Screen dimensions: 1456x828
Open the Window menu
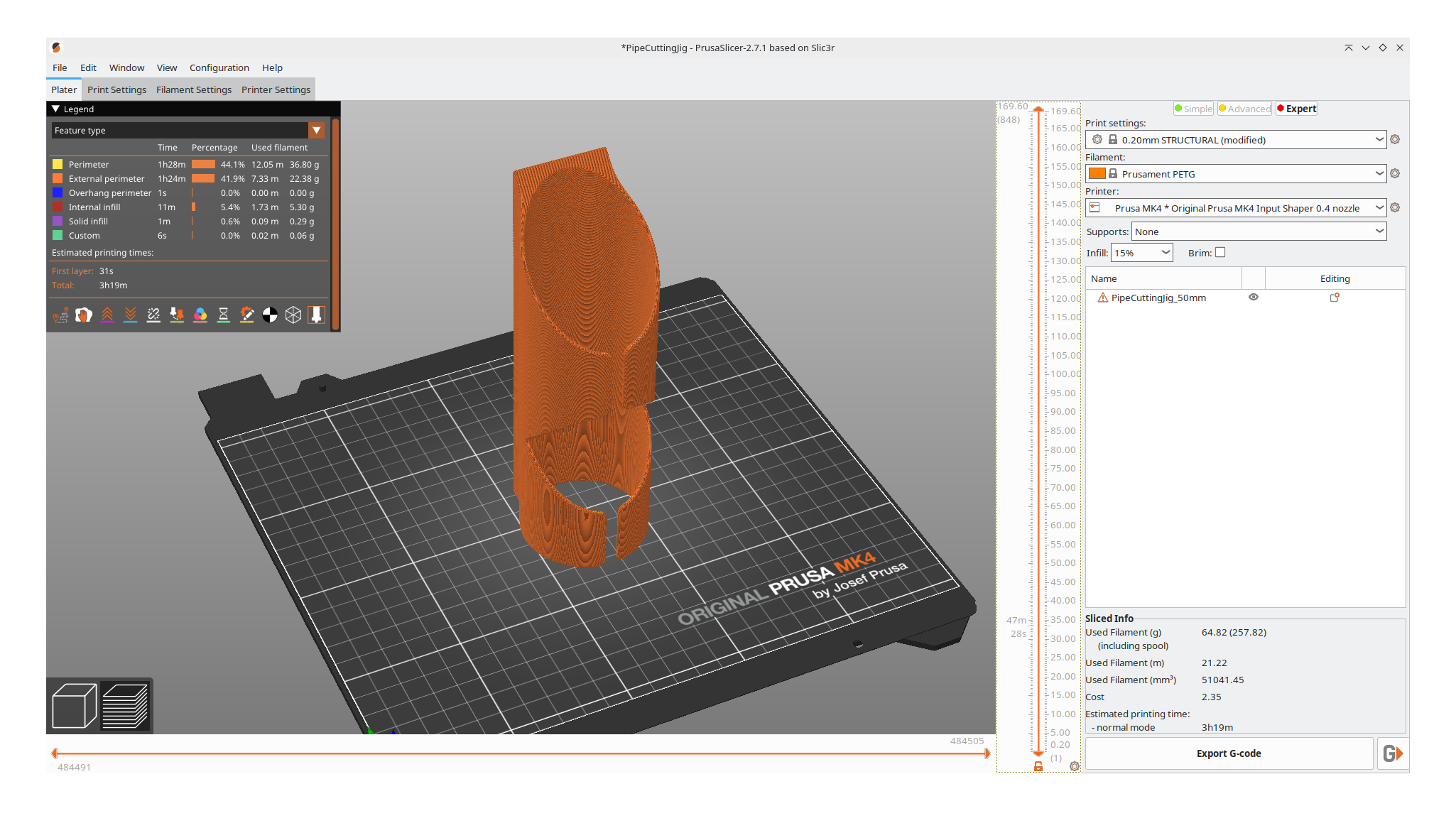pos(126,68)
